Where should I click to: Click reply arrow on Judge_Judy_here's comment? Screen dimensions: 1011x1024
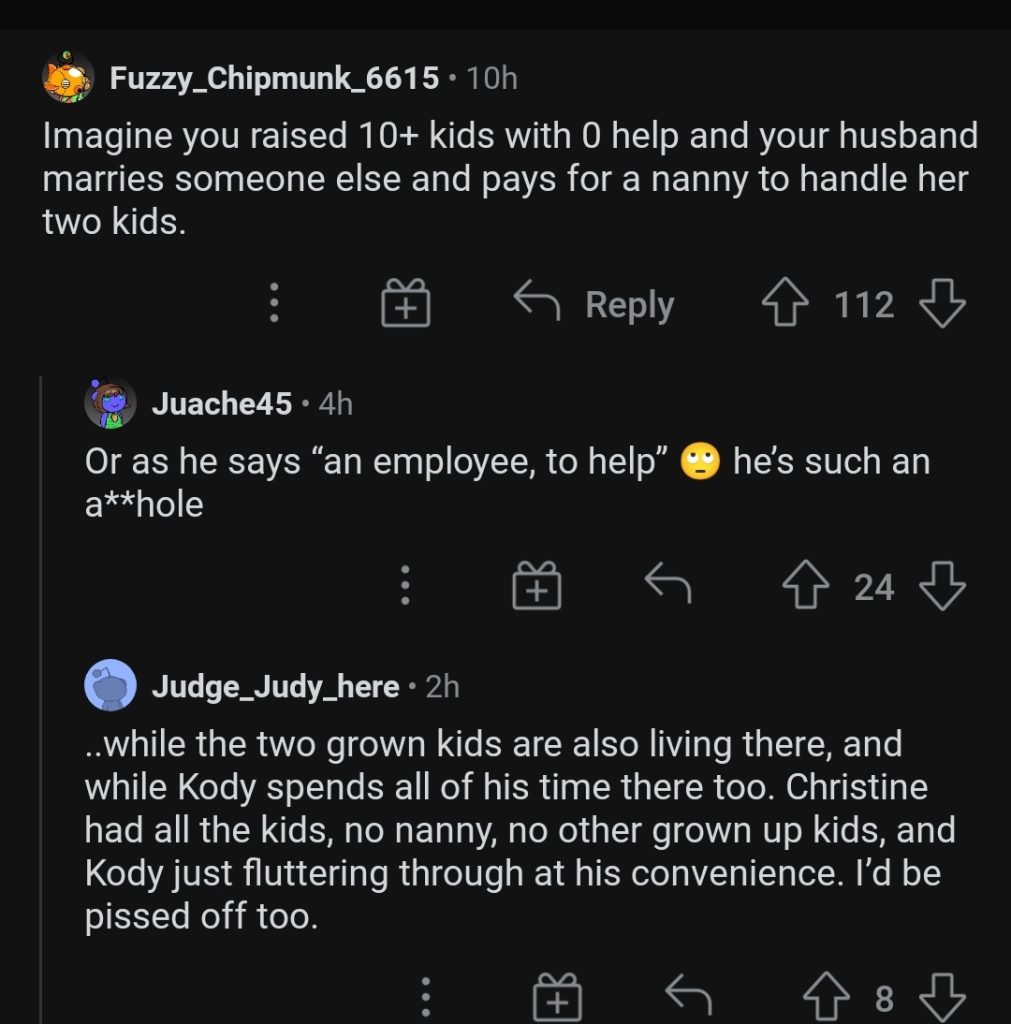point(689,997)
